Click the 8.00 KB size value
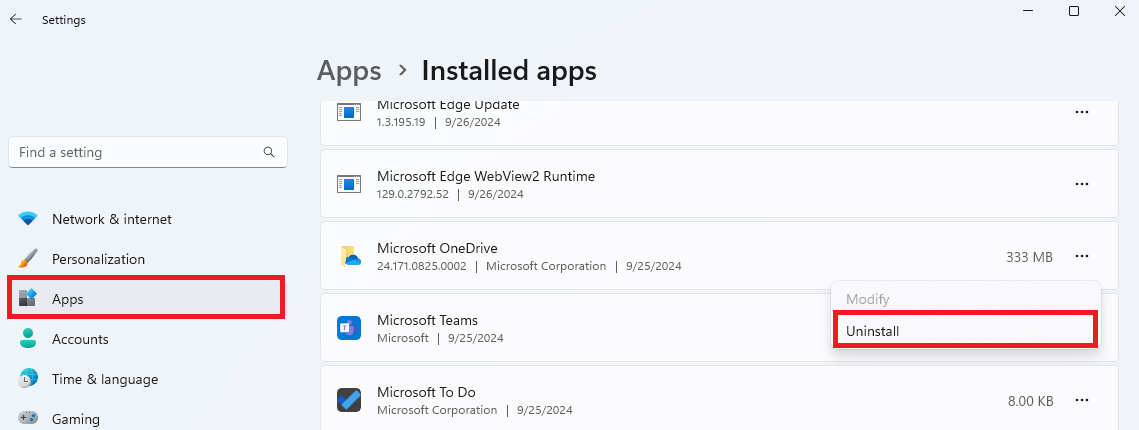 [1030, 400]
